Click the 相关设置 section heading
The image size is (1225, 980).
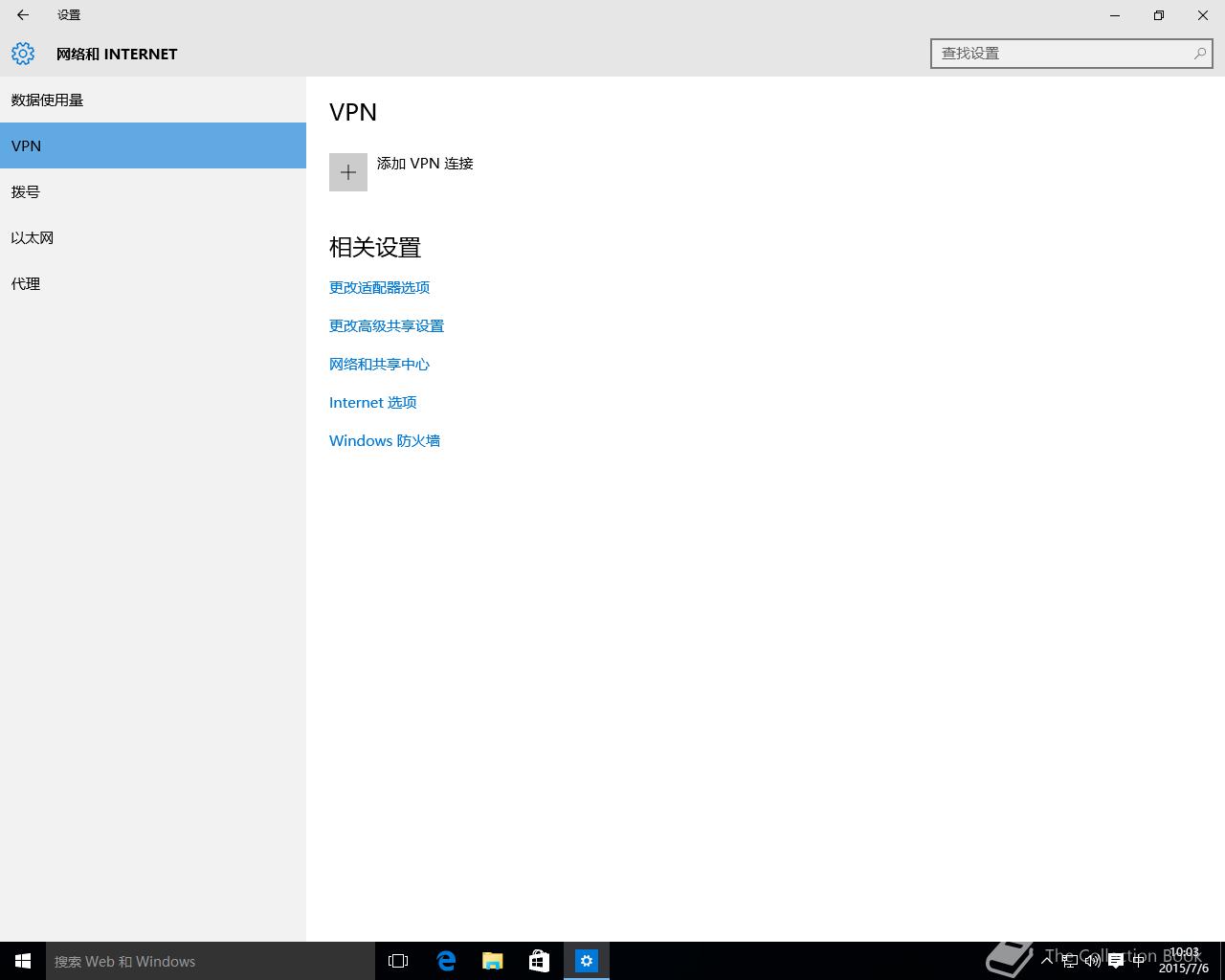tap(375, 247)
